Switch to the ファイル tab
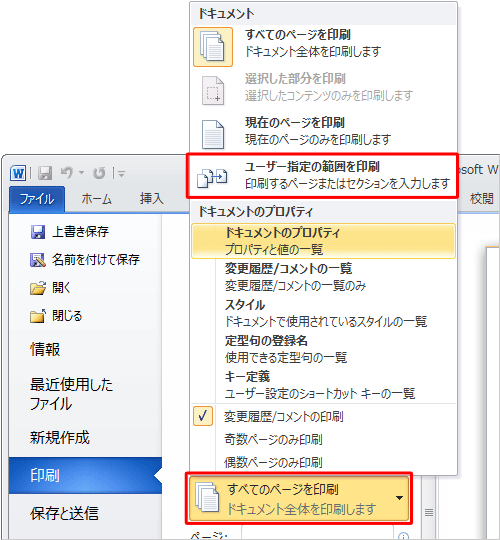This screenshot has width=500, height=540. click(x=37, y=199)
